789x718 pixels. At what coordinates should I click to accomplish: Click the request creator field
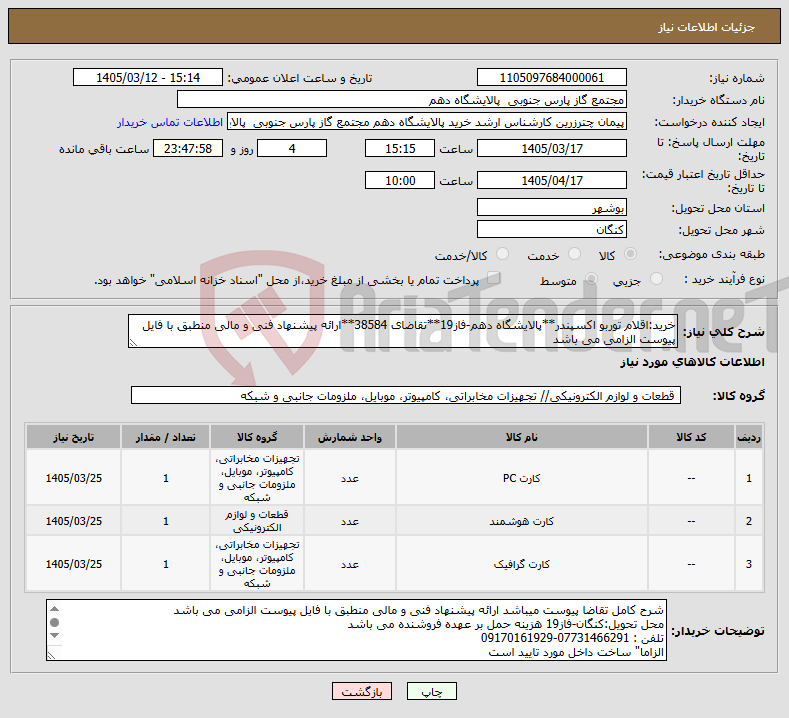(427, 122)
